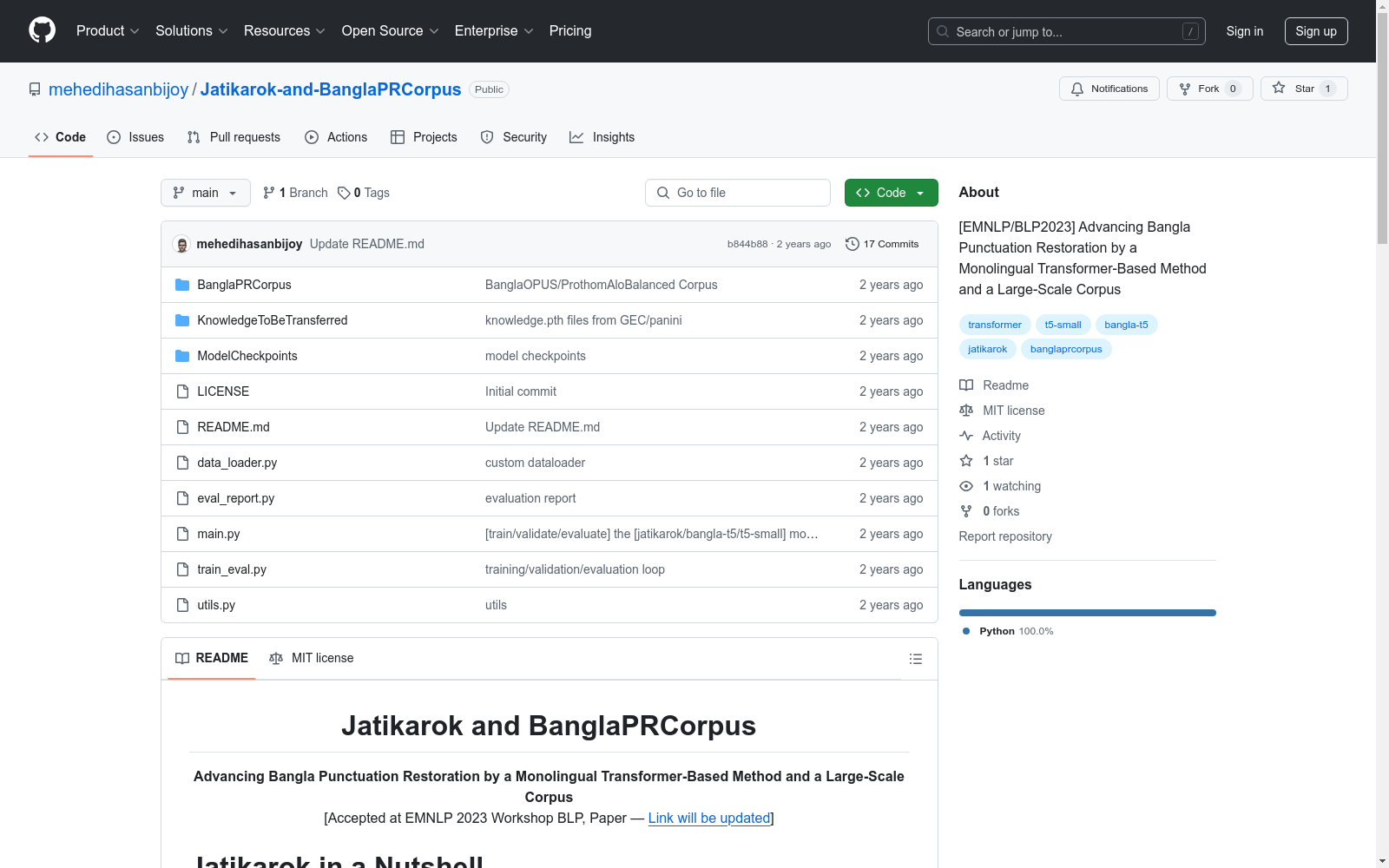Expand the Product menu

click(x=108, y=31)
